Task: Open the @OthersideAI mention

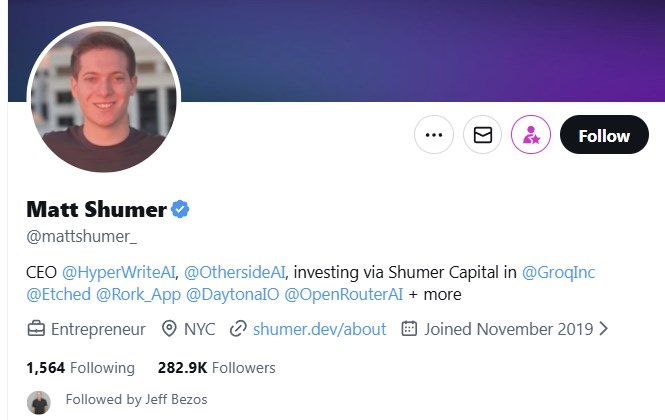Action: point(233,272)
